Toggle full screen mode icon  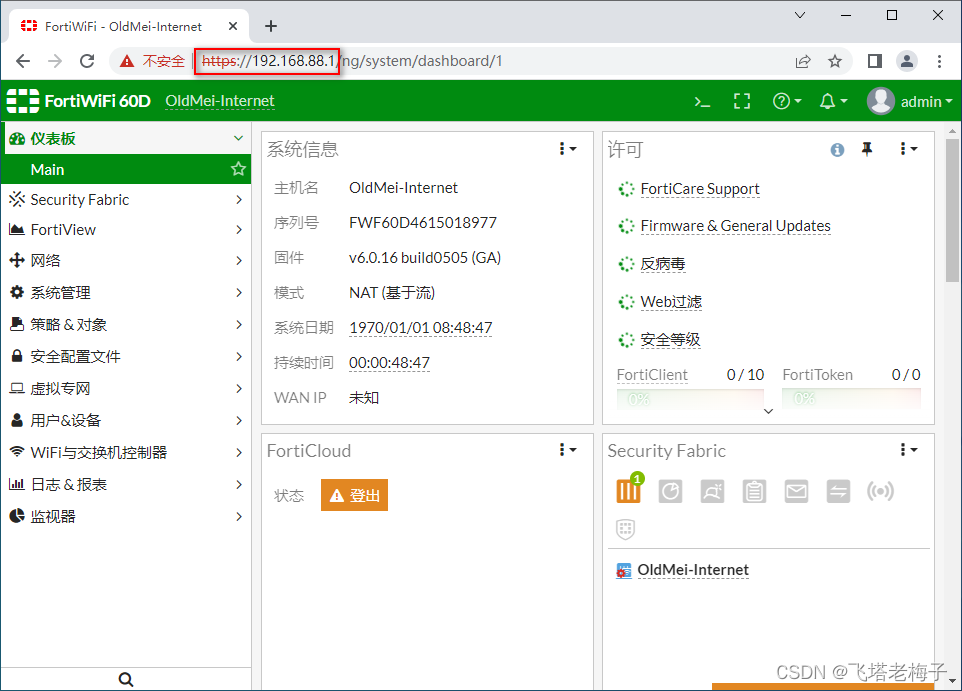(x=742, y=101)
